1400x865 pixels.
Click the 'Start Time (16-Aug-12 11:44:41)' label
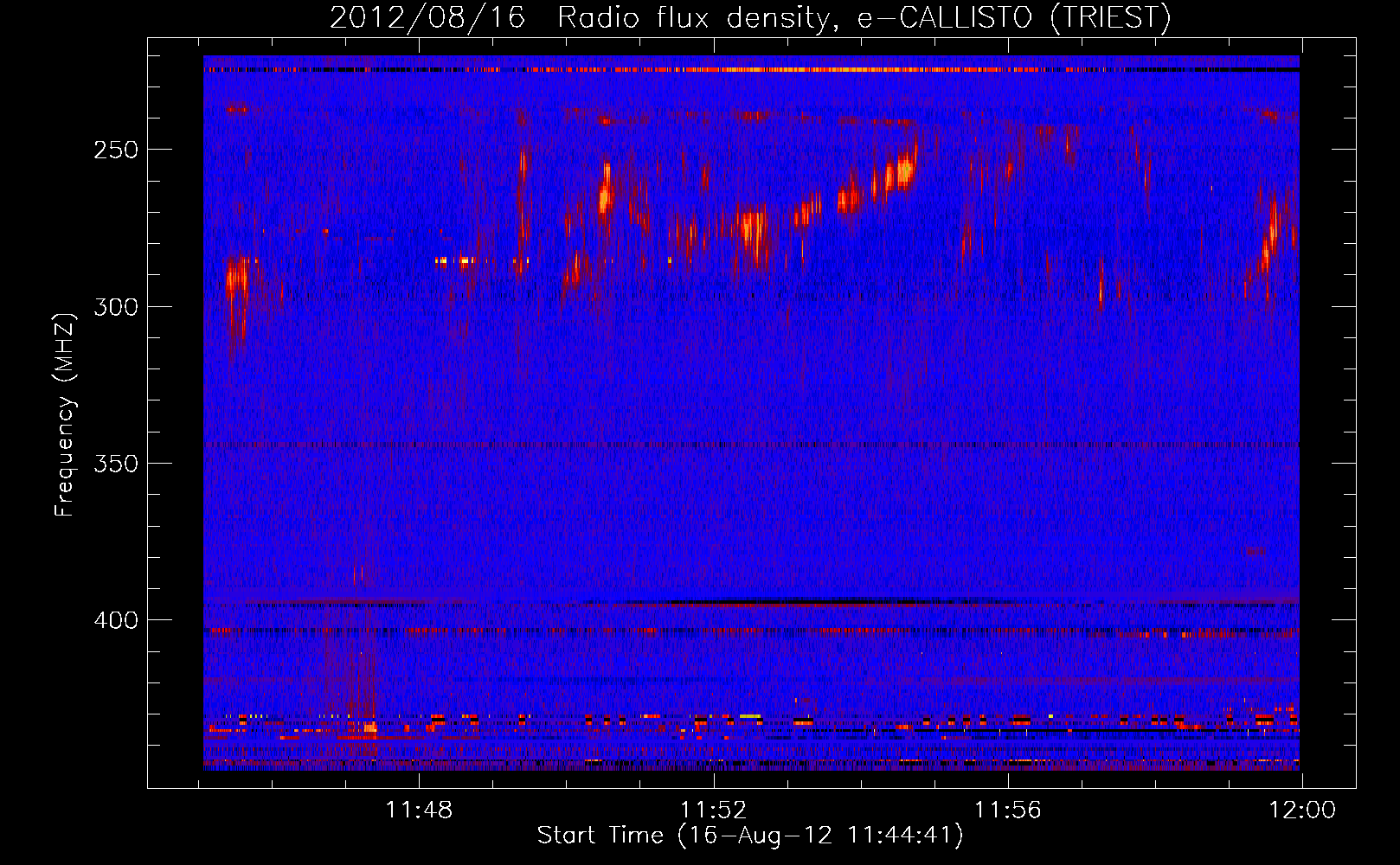pyautogui.click(x=750, y=836)
